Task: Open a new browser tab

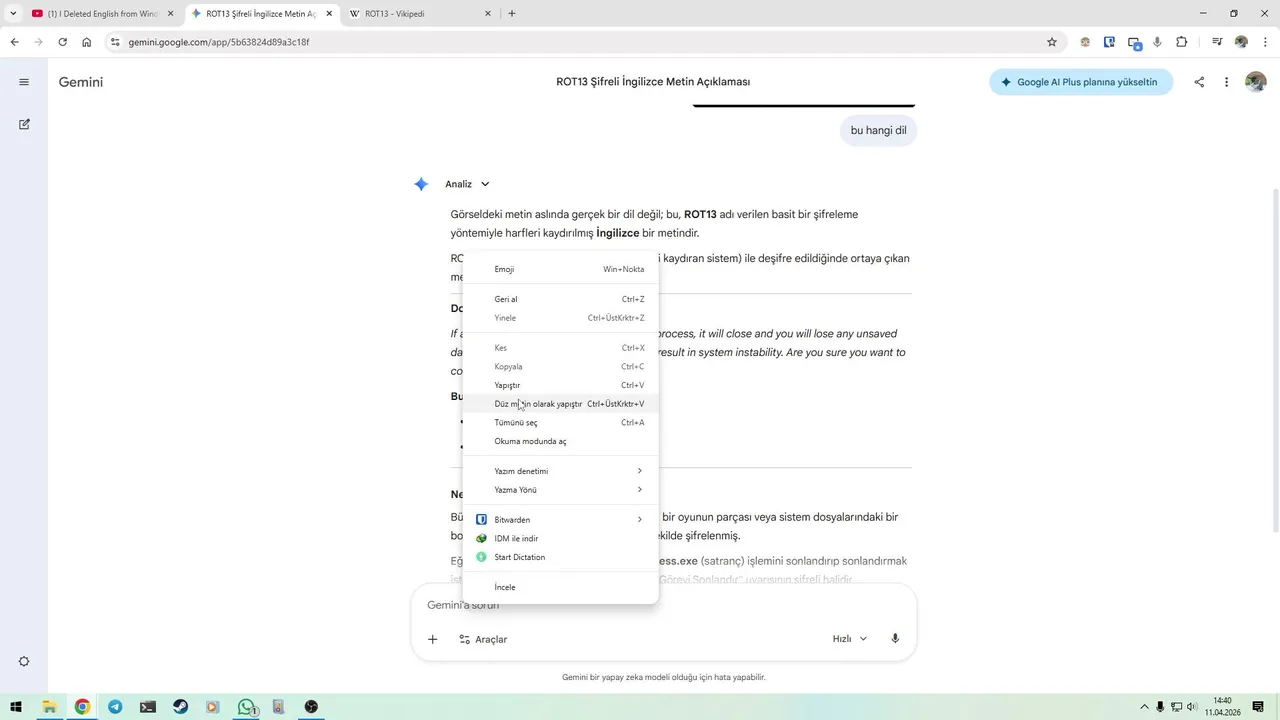Action: pos(512,14)
